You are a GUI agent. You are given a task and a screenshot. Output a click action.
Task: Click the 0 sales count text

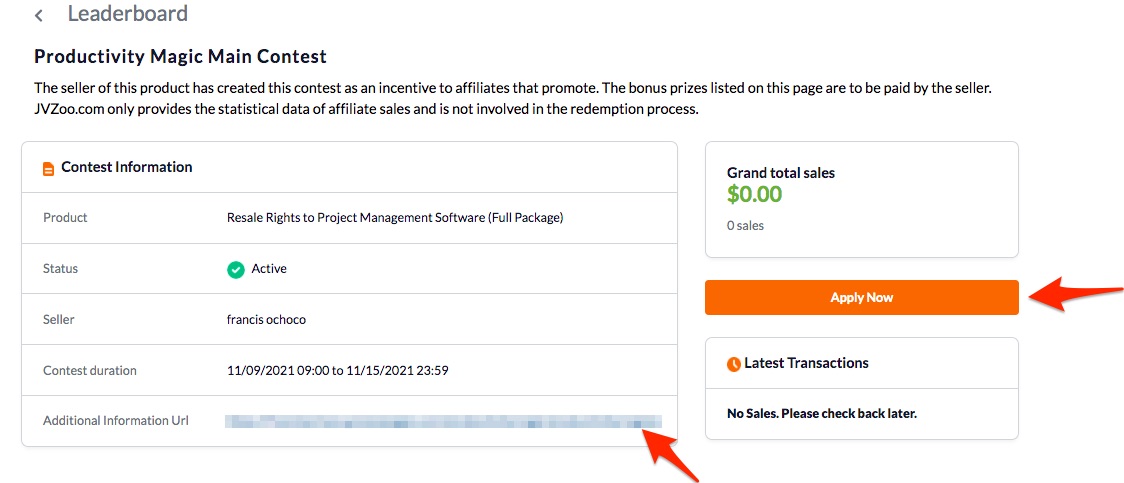(746, 226)
